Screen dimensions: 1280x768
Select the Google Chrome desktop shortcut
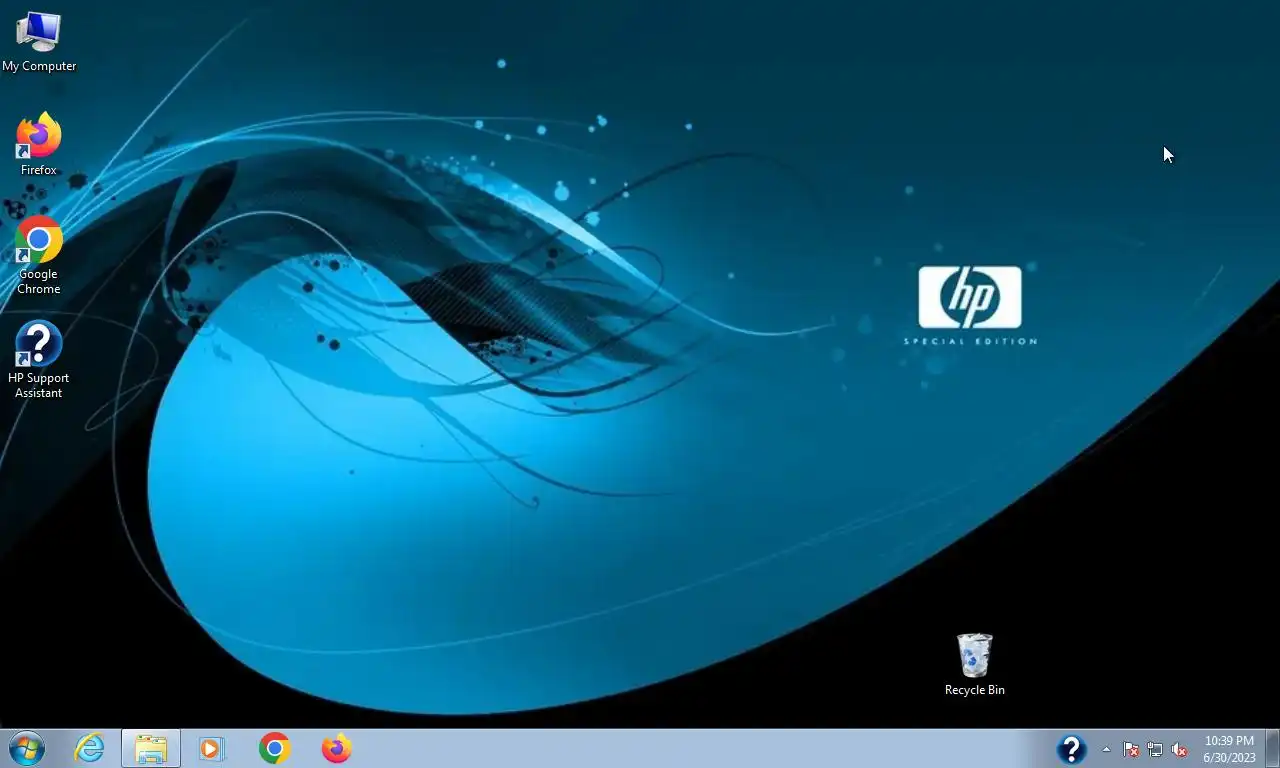click(x=39, y=256)
